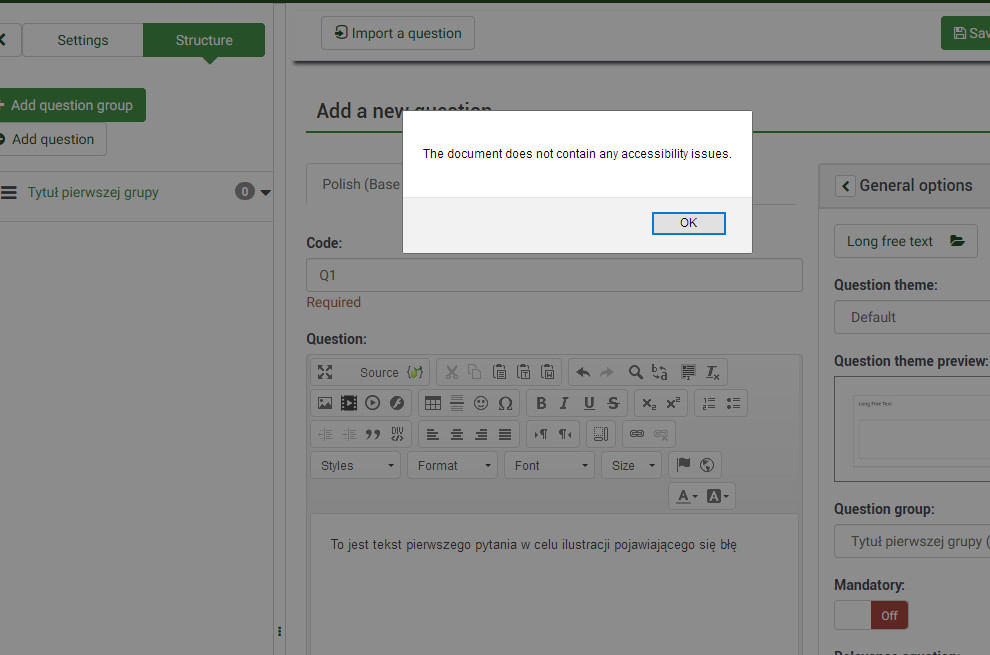Set text direction right to left
The width and height of the screenshot is (990, 655).
point(564,434)
